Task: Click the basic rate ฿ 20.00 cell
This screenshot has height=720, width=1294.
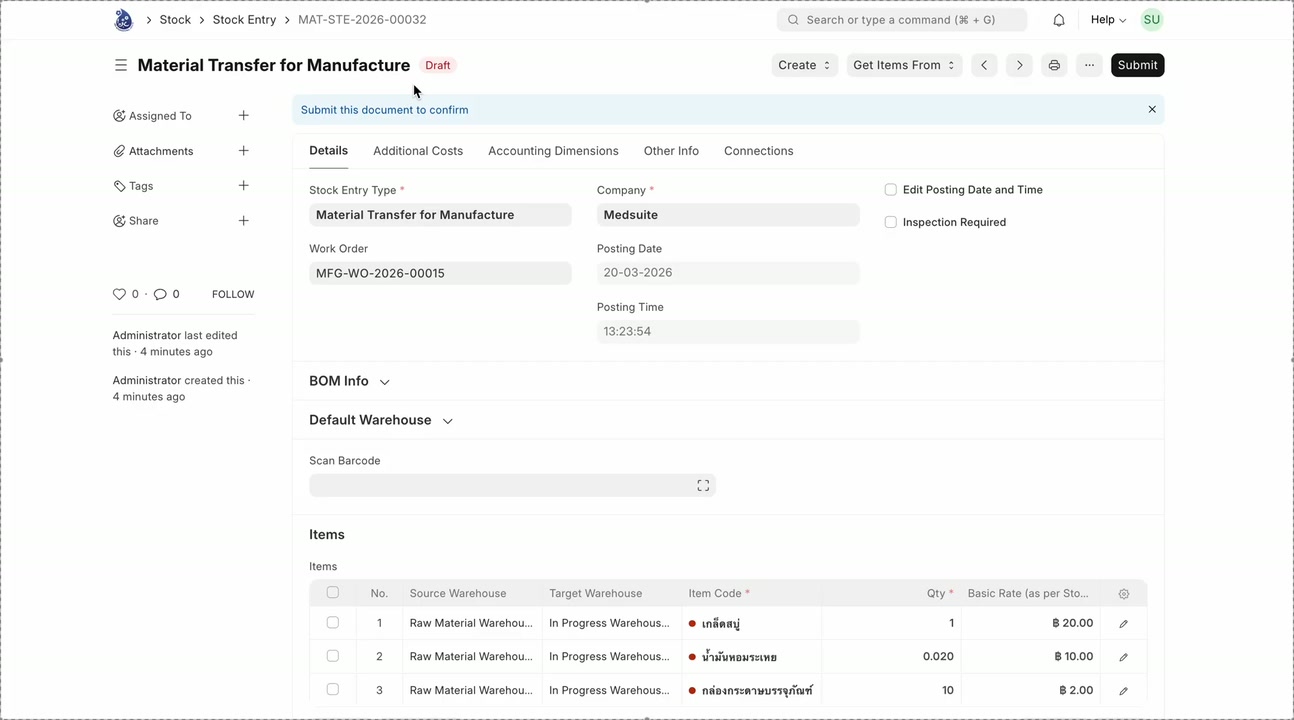Action: pos(1031,623)
